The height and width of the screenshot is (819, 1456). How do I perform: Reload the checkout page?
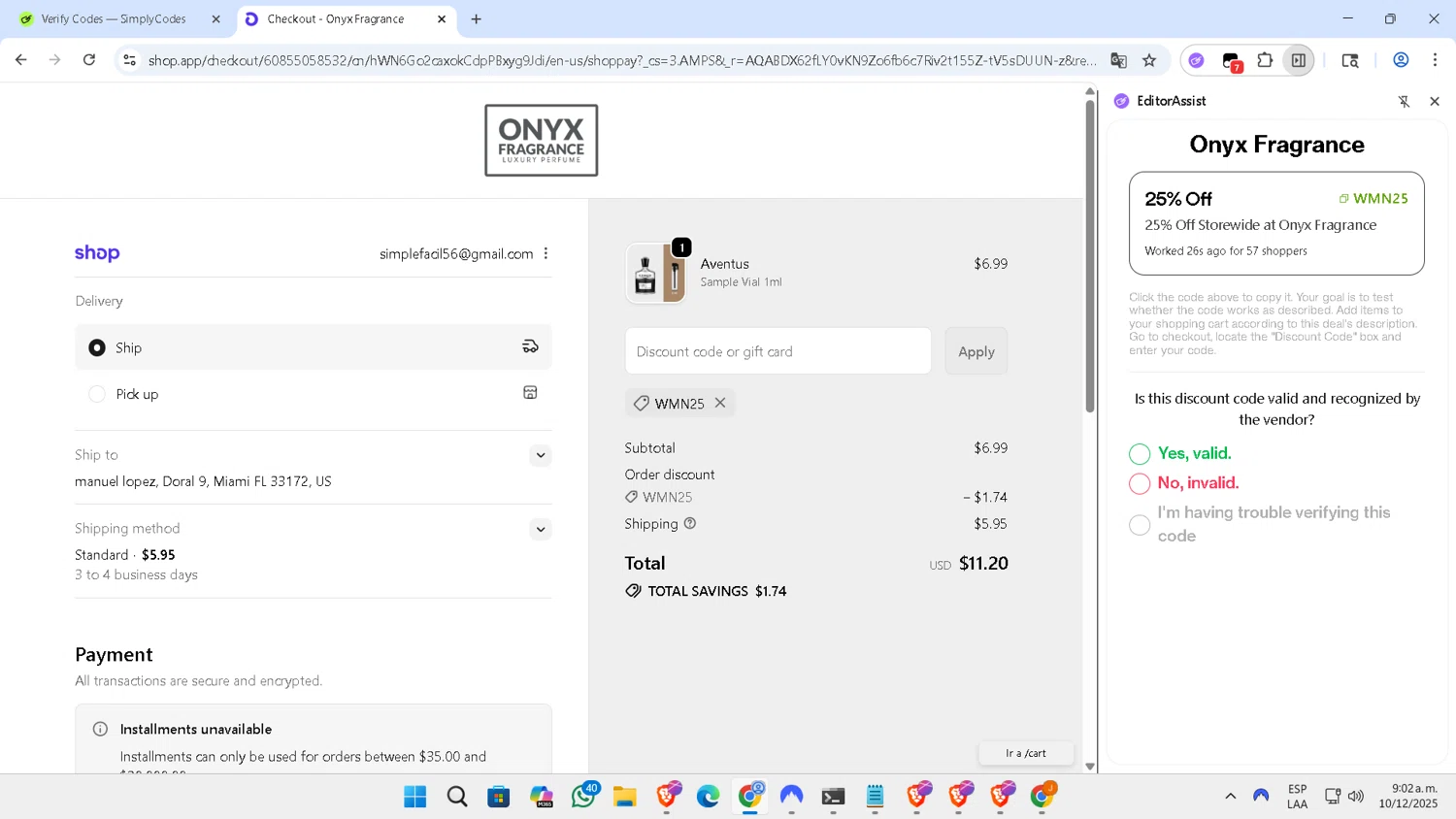89,60
